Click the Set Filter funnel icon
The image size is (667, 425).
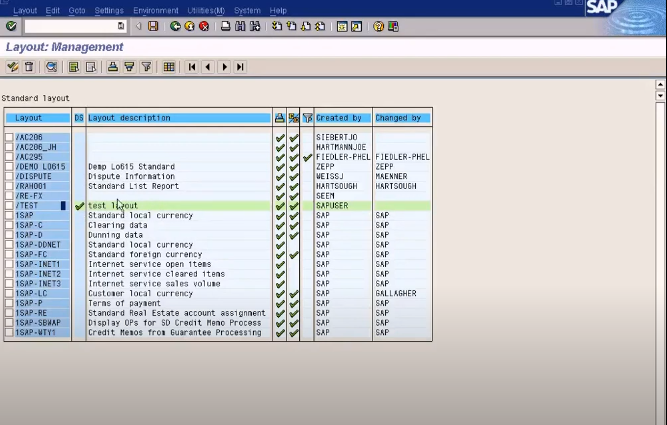pos(146,67)
